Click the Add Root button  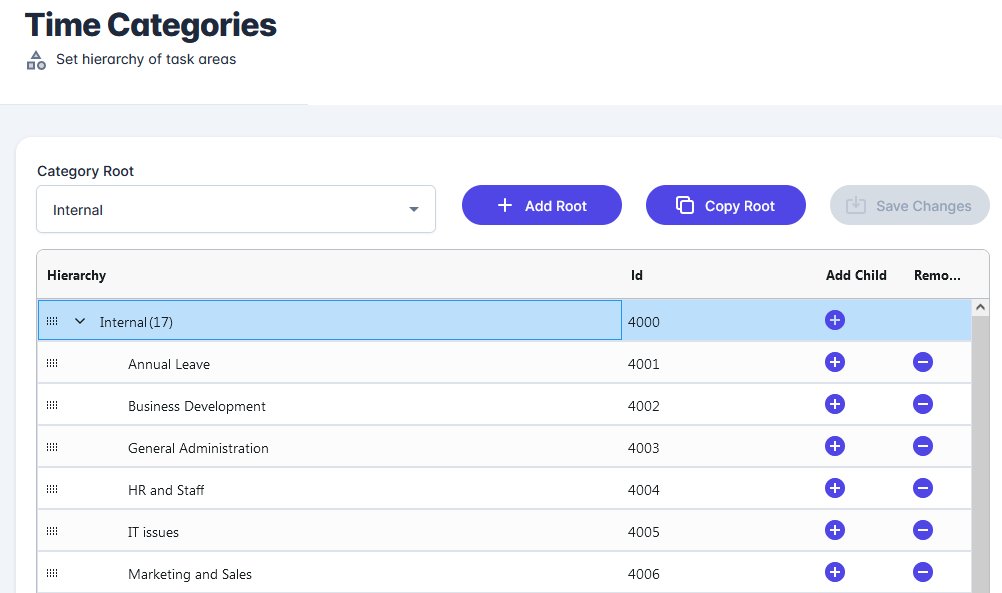click(x=542, y=205)
